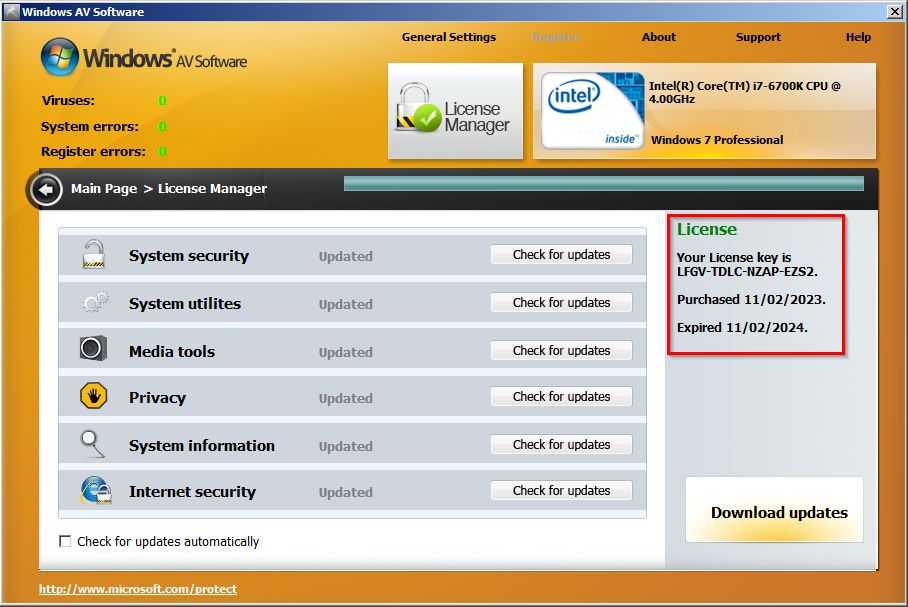Check for updates for Media tools
The height and width of the screenshot is (607, 908).
(x=561, y=350)
